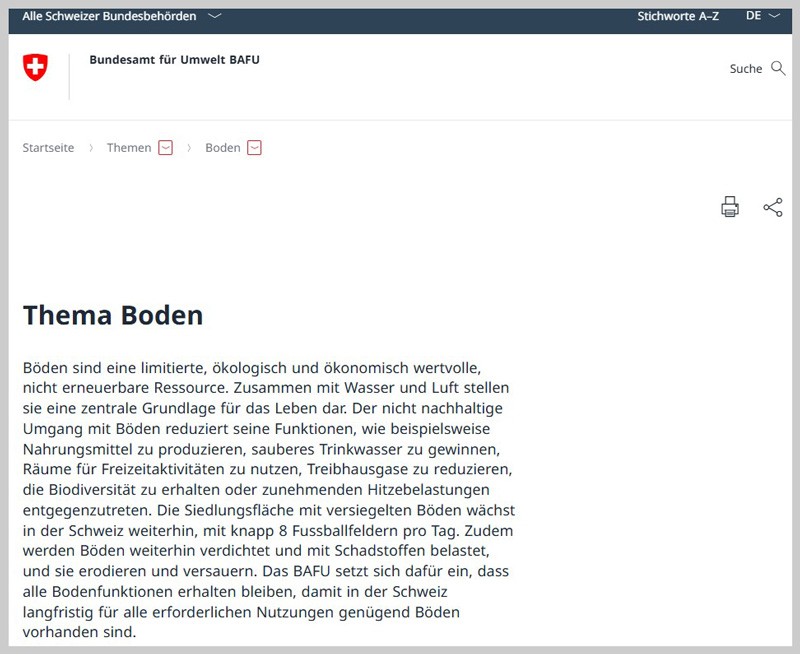Open the DE language selector

(x=754, y=16)
